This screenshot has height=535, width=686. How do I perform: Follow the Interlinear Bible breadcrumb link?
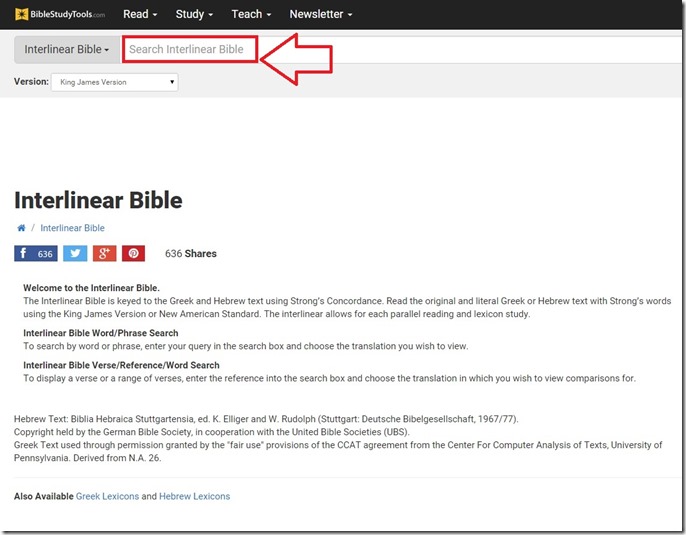(72, 228)
